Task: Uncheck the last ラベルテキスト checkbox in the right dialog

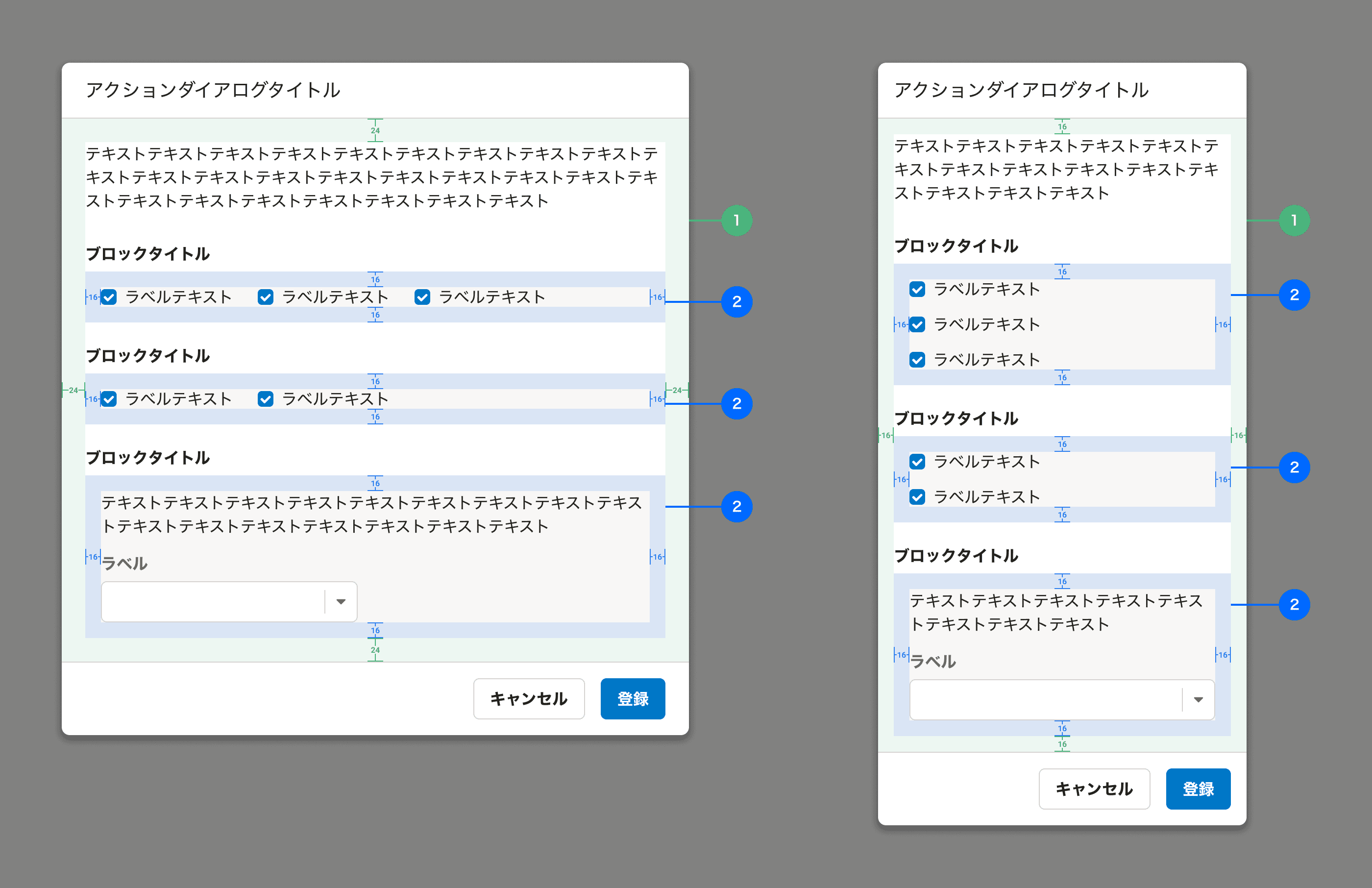Action: pos(917,496)
